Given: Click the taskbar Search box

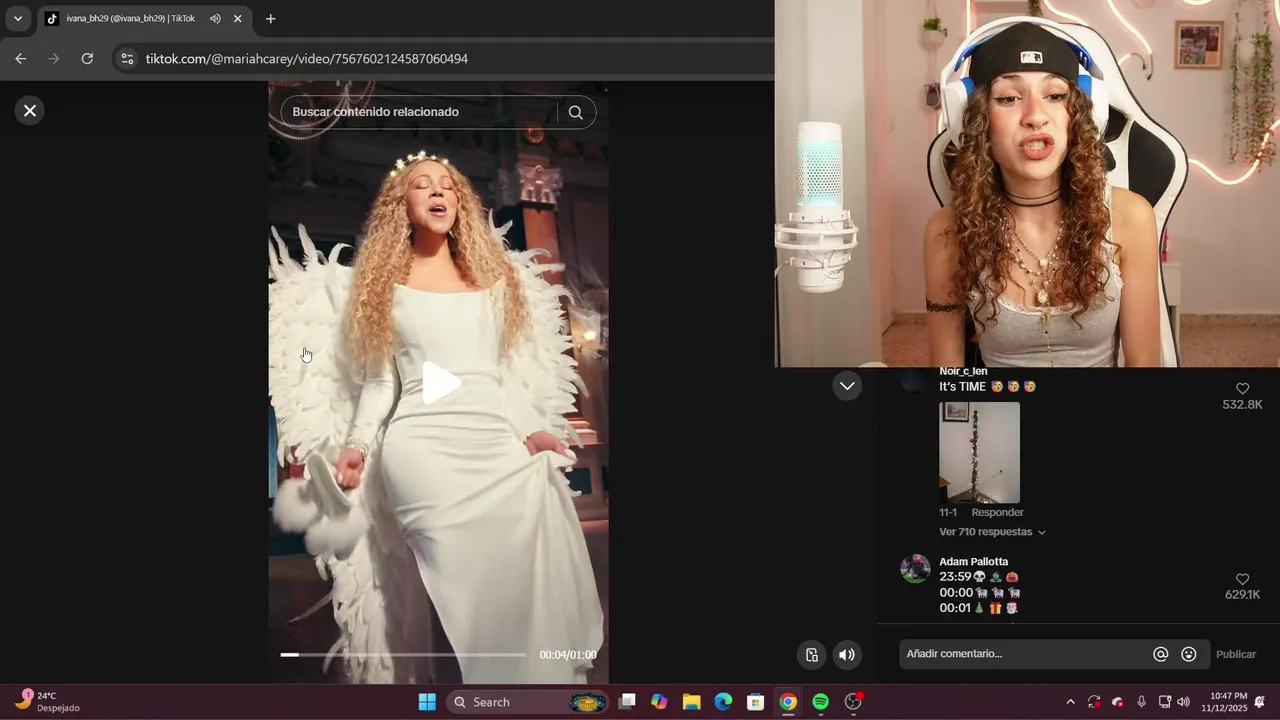Looking at the screenshot, I should coord(527,702).
